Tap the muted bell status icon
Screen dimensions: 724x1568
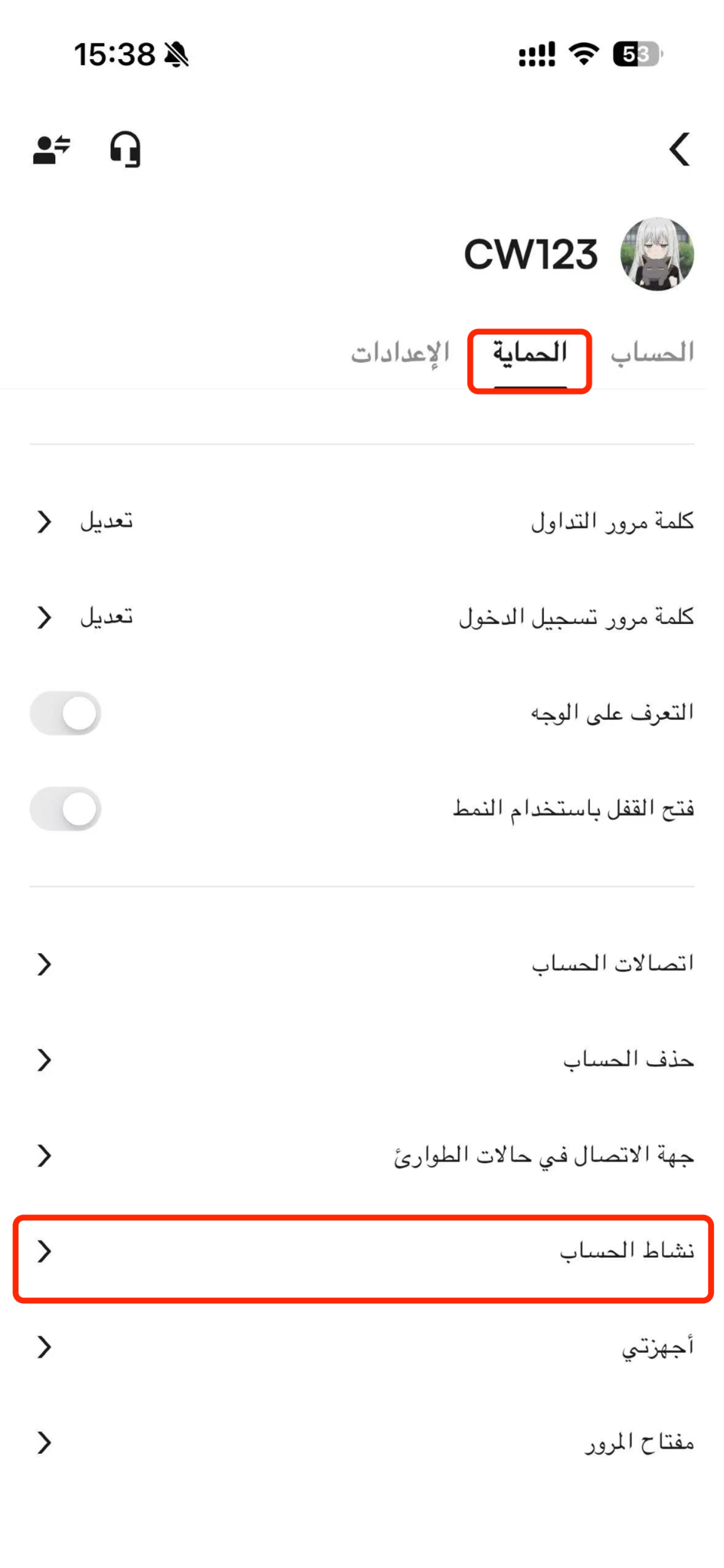pos(177,54)
